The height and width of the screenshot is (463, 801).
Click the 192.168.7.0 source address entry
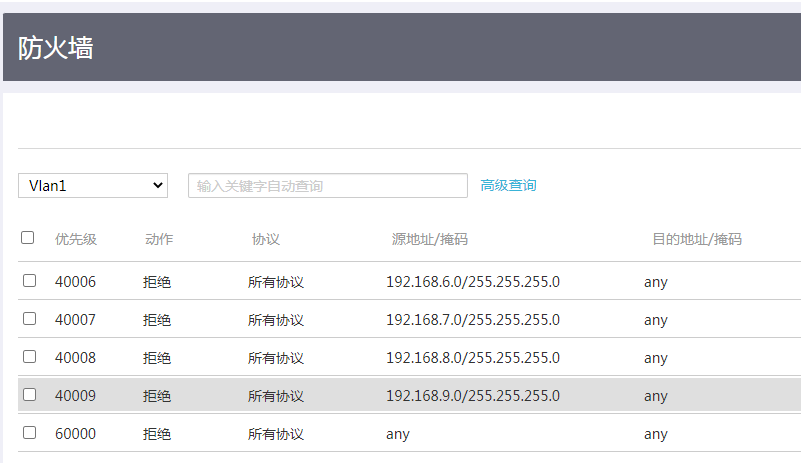473,320
